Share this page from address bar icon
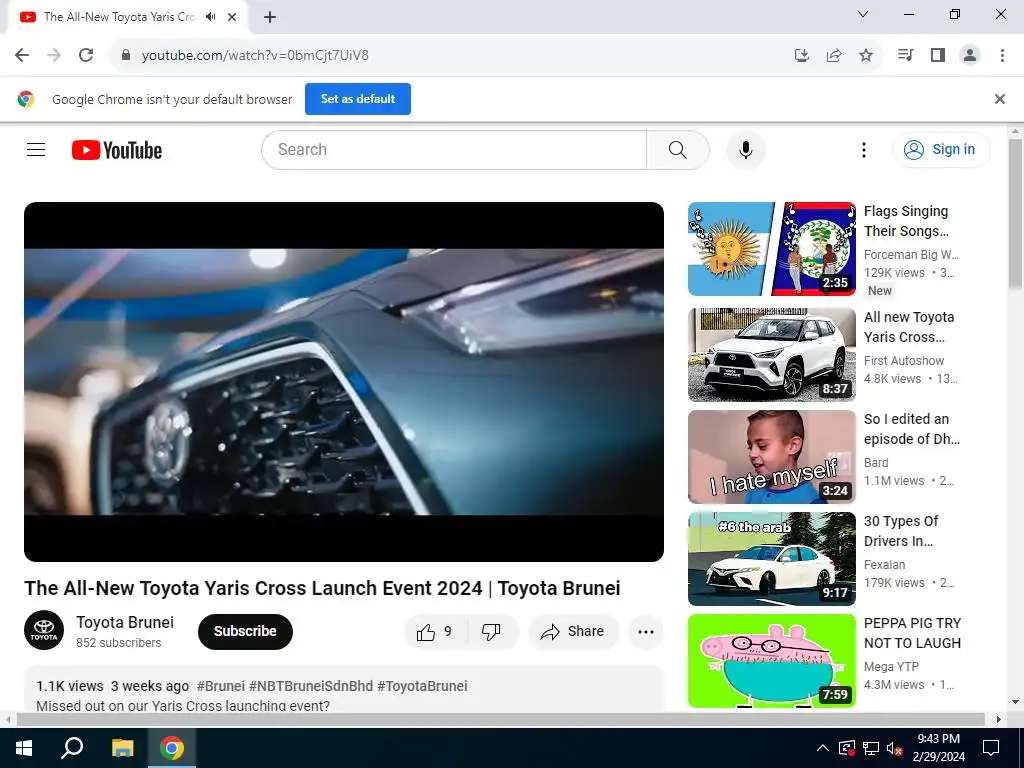 pyautogui.click(x=834, y=56)
